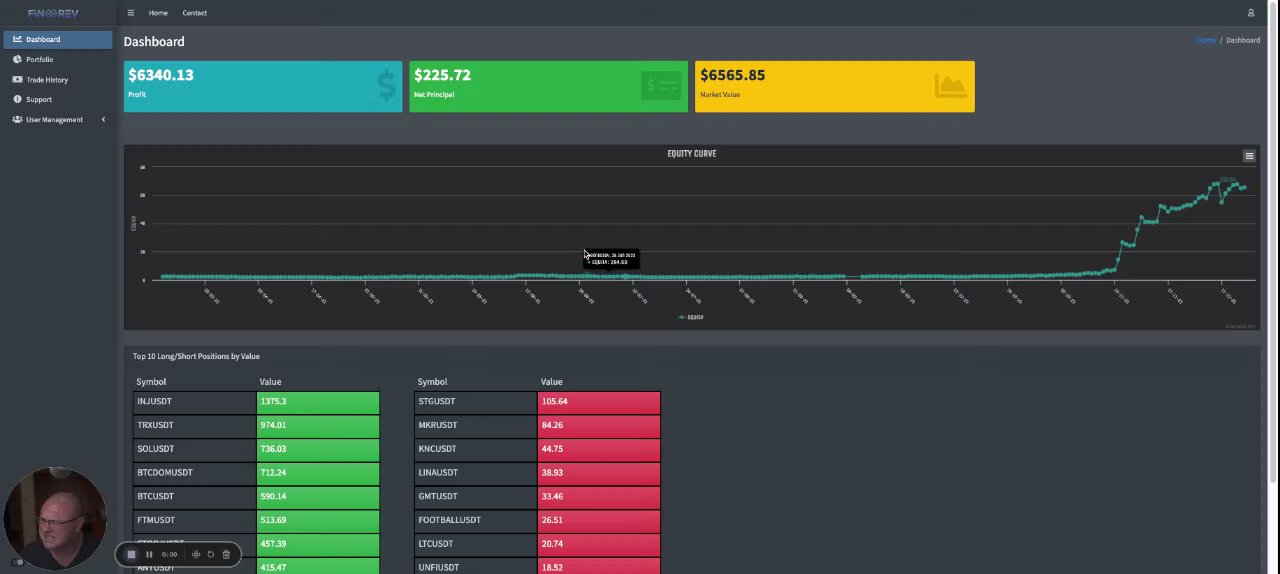Open the Contact page link
Image resolution: width=1280 pixels, height=574 pixels.
(195, 13)
